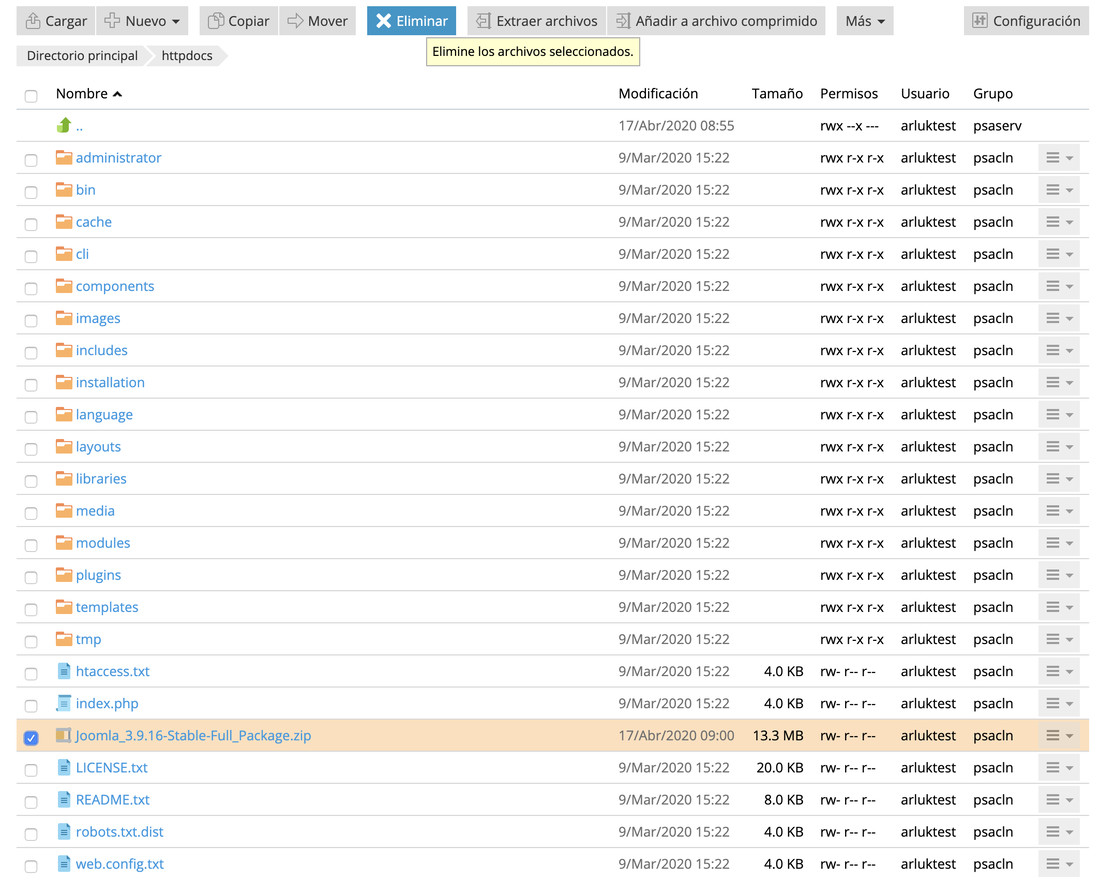Click the index.php script file icon
The width and height of the screenshot is (1100, 891).
click(64, 703)
